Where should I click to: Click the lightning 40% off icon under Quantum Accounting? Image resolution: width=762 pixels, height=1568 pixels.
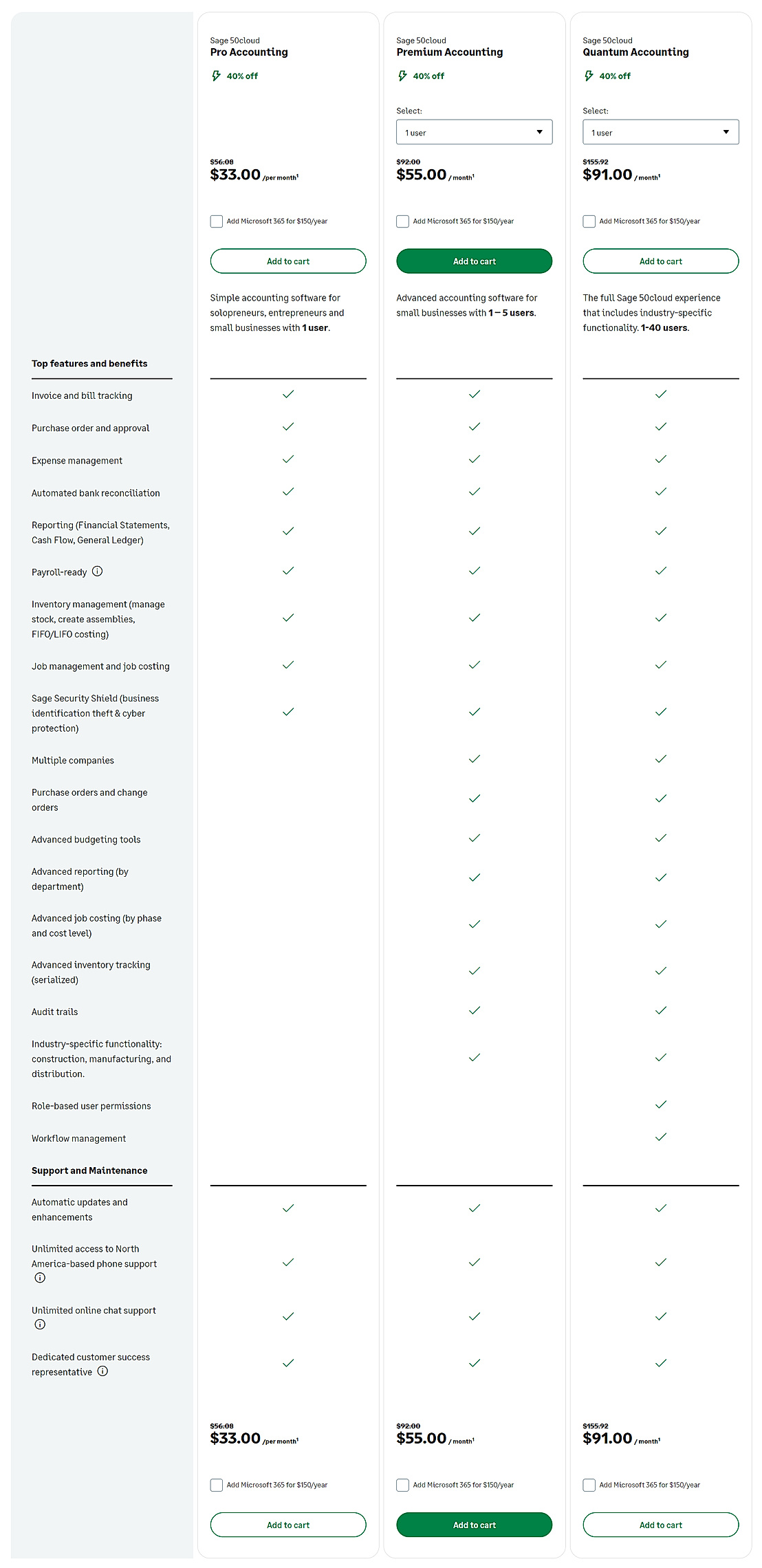(589, 76)
